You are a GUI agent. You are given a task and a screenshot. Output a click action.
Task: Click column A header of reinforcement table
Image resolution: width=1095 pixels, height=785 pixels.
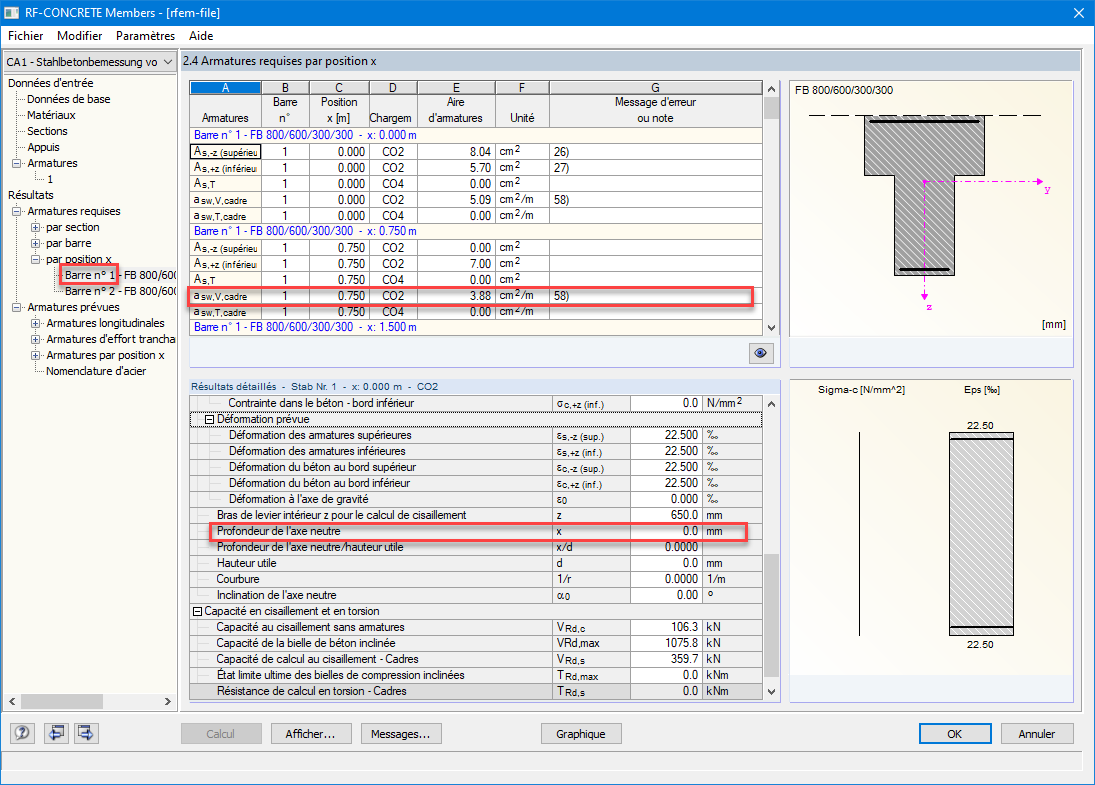tap(225, 88)
